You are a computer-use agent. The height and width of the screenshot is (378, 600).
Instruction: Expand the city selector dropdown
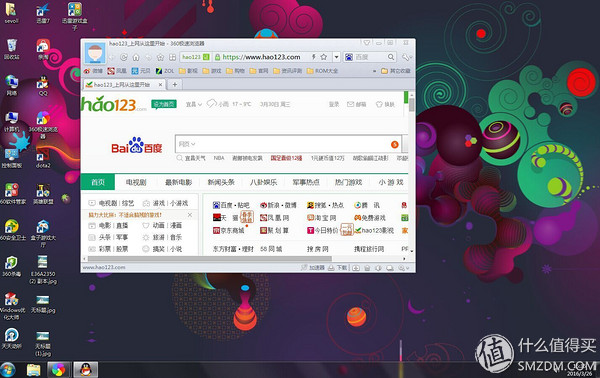(194, 104)
